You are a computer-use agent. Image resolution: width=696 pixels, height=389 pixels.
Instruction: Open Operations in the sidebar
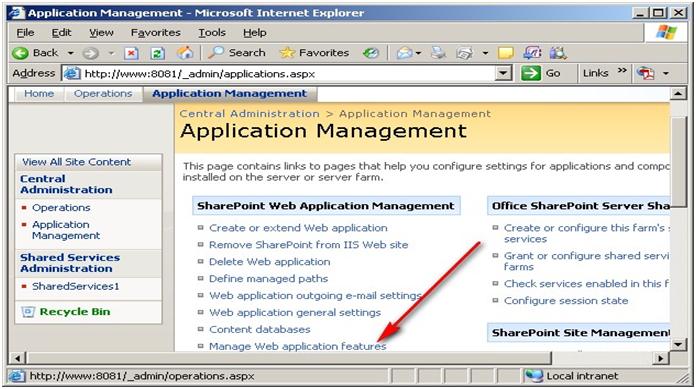point(61,208)
